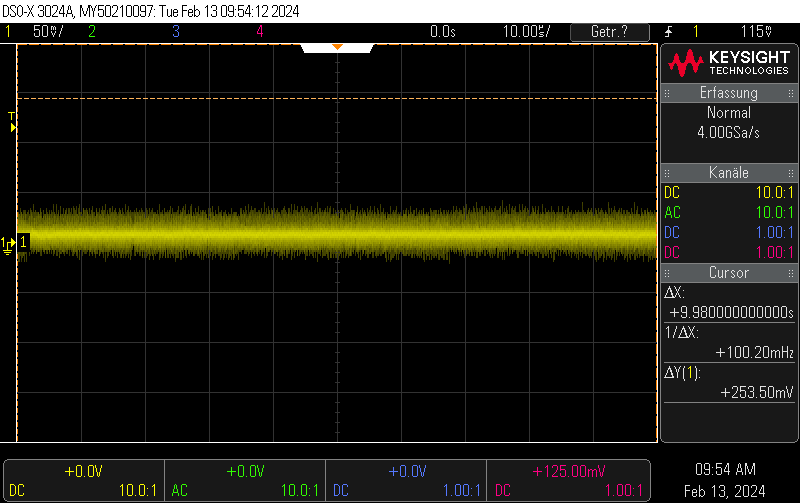Click the 09:54 AM clock display
This screenshot has width=800, height=503.
point(725,469)
